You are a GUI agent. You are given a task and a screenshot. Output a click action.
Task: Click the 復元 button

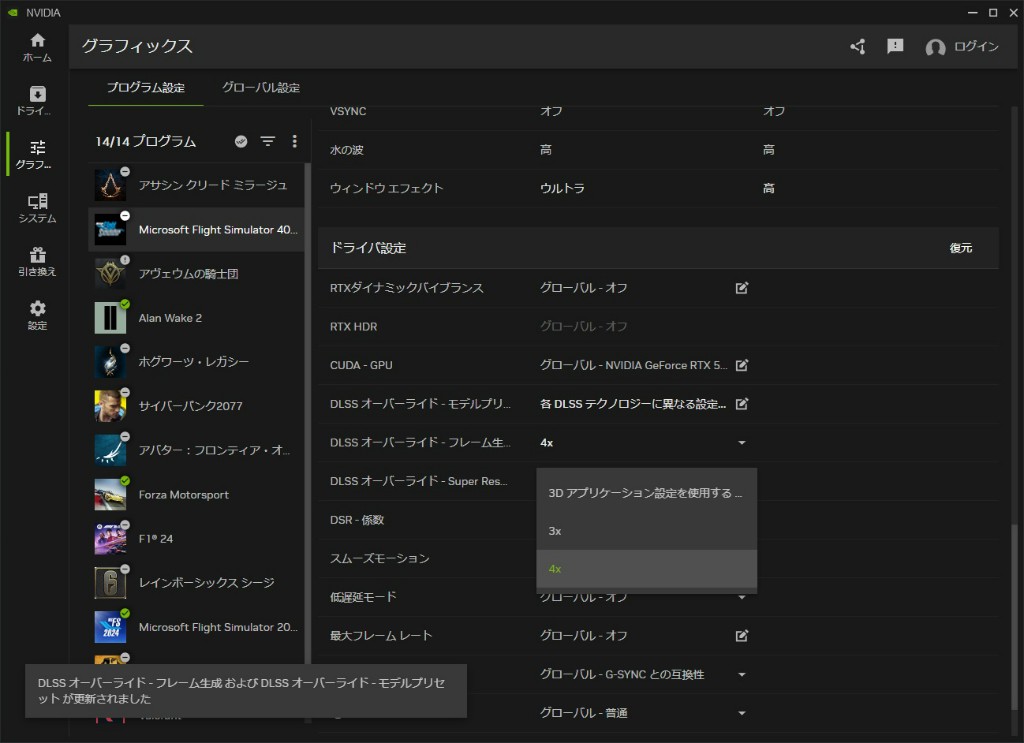coord(960,248)
